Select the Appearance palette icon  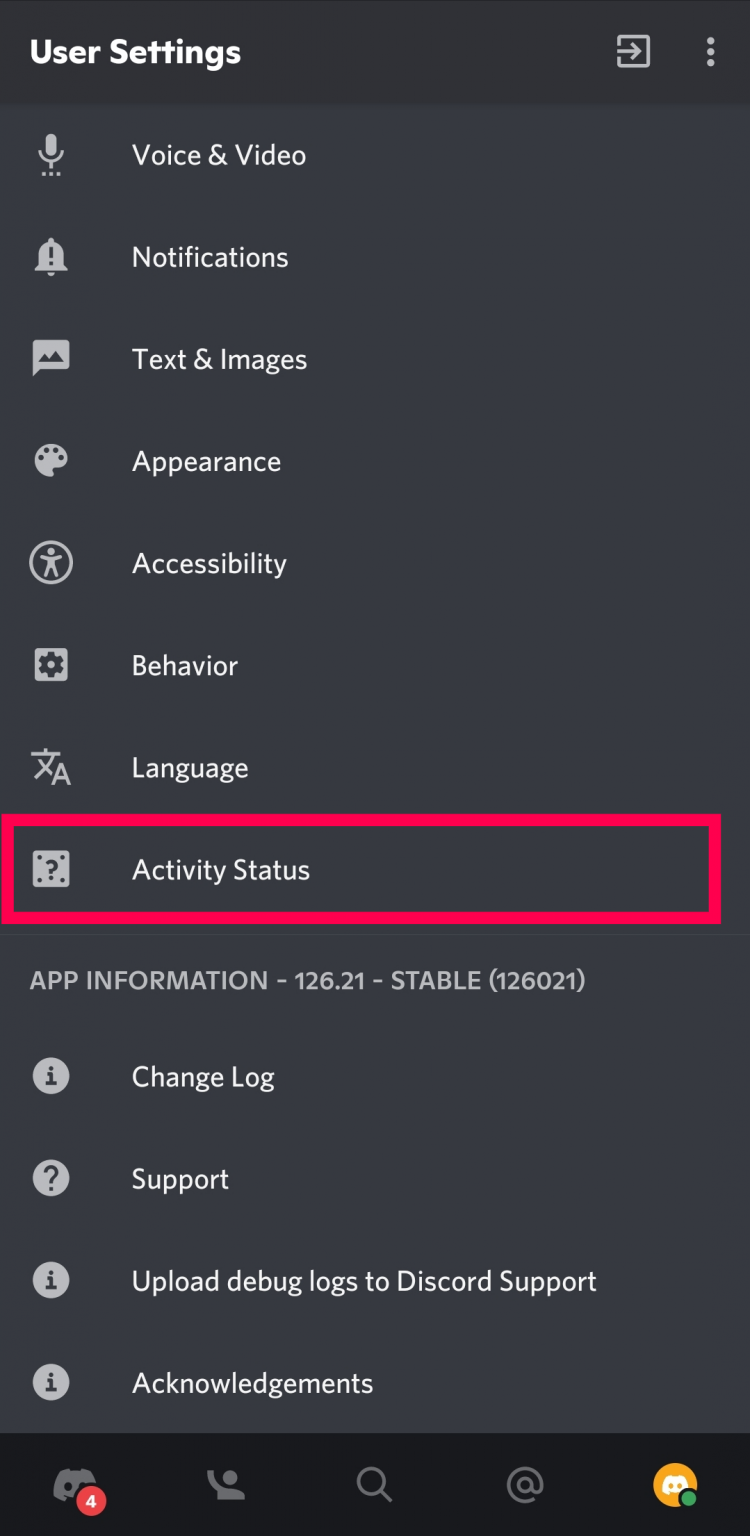(x=51, y=460)
